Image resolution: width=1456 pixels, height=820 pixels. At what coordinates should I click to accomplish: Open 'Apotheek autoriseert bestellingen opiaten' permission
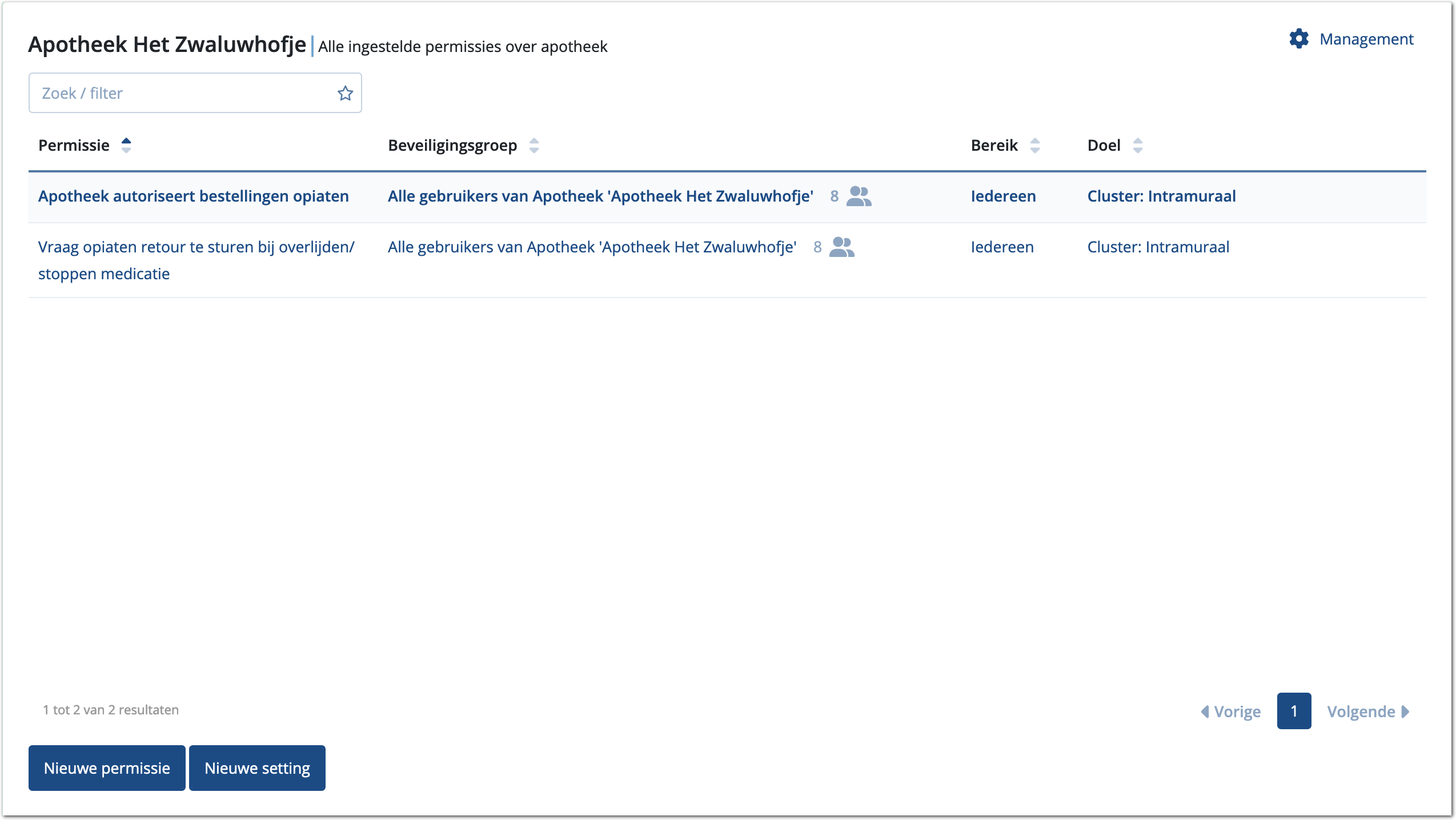click(x=193, y=196)
